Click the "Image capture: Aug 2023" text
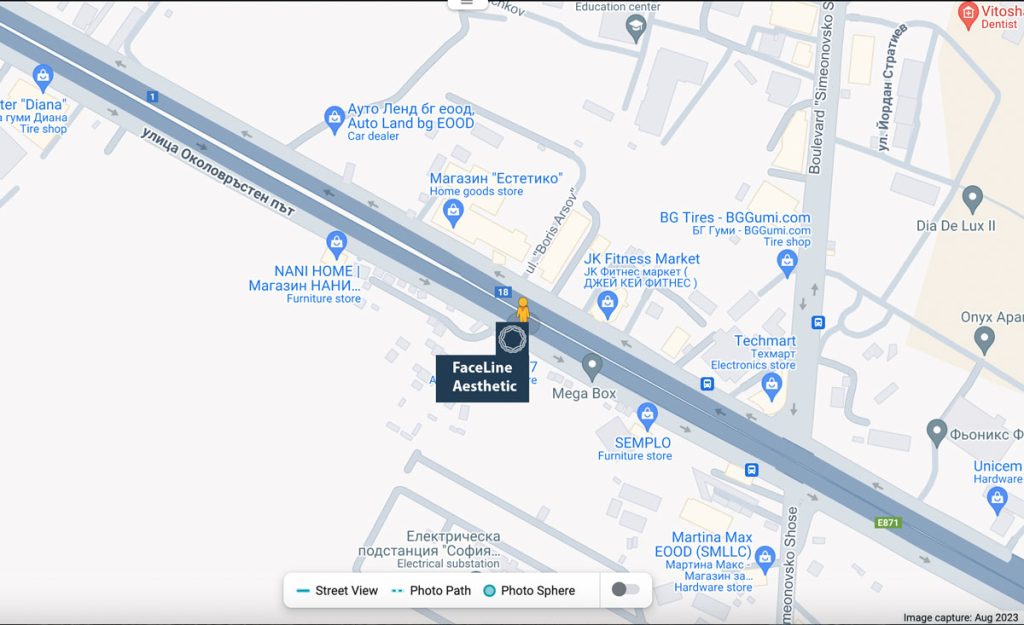The height and width of the screenshot is (625, 1024). [x=961, y=617]
